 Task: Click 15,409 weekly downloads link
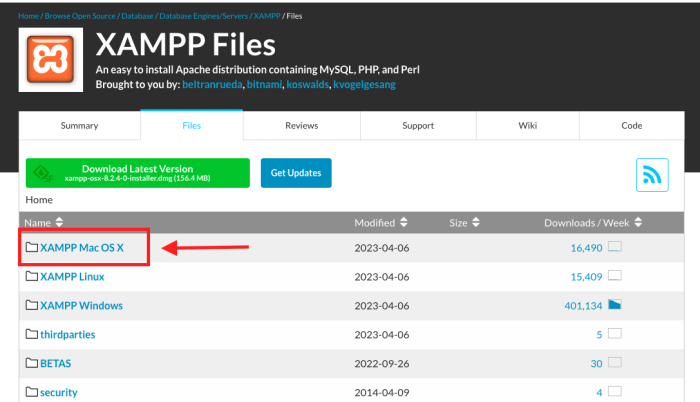click(x=586, y=277)
